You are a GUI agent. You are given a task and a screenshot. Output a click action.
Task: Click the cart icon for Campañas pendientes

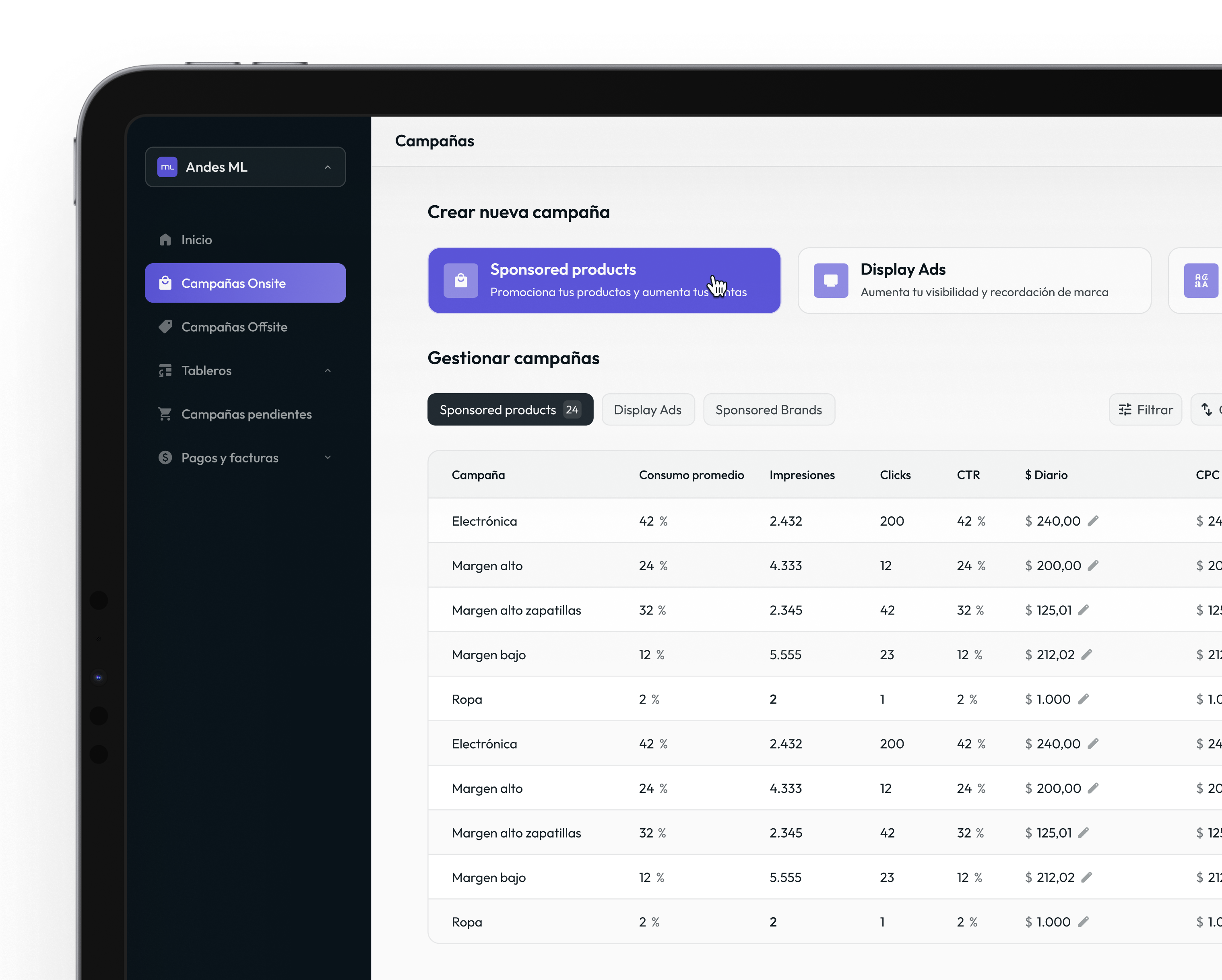[165, 414]
